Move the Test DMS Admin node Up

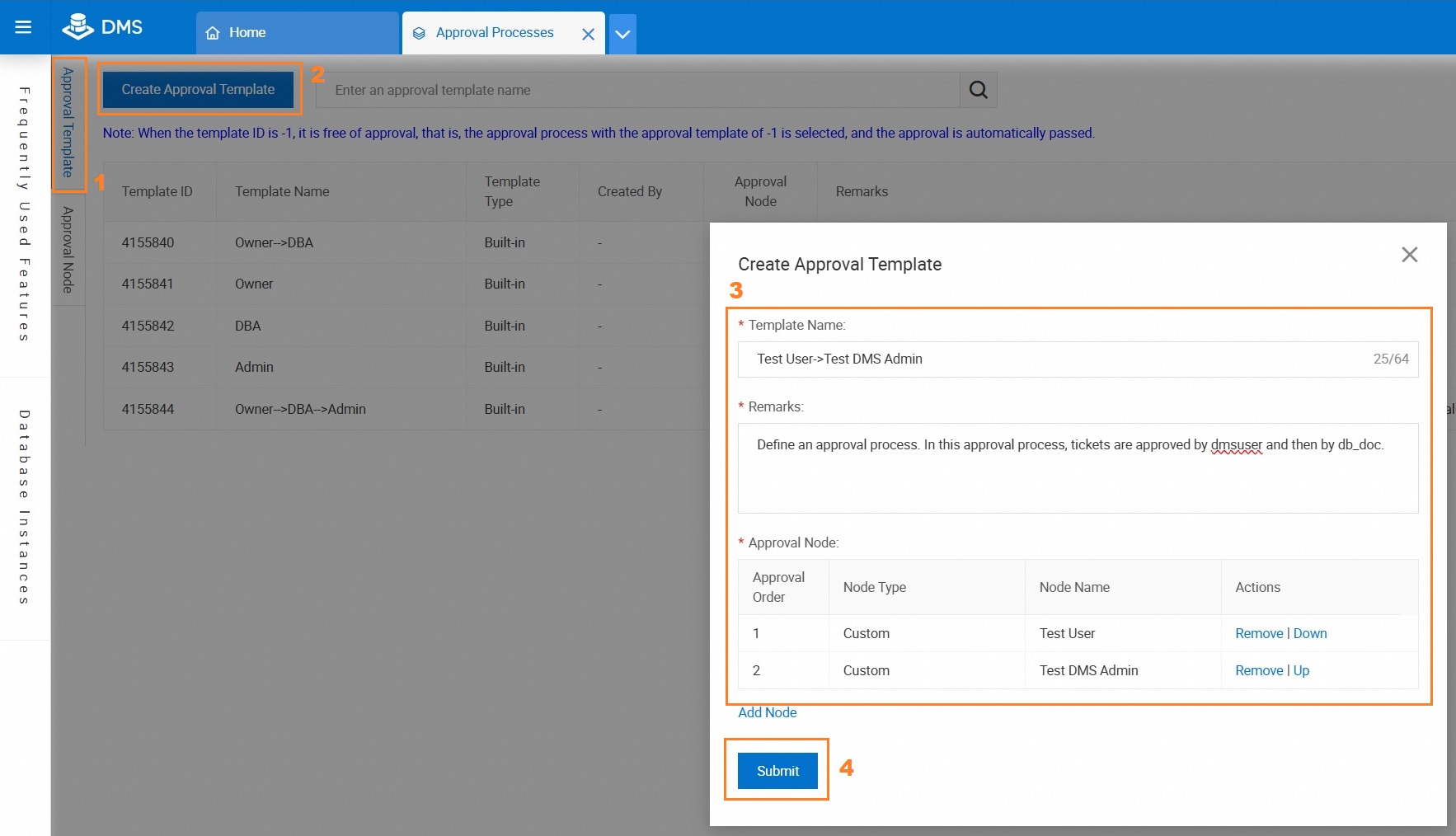tap(1301, 670)
